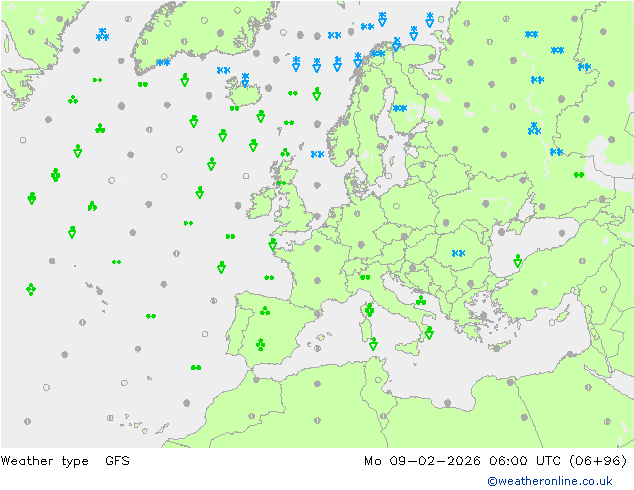Select the snow symbol between Greenland and Iceland
Screen dimensions: 634x490
tap(223, 70)
